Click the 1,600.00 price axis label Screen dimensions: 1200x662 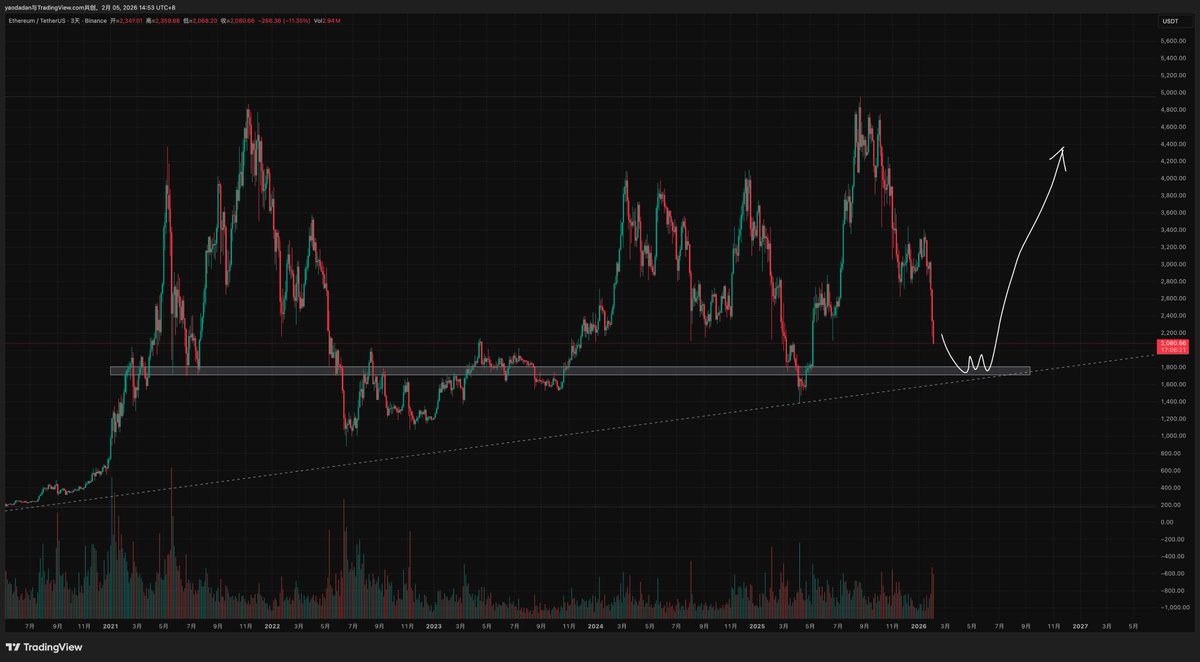click(1172, 384)
